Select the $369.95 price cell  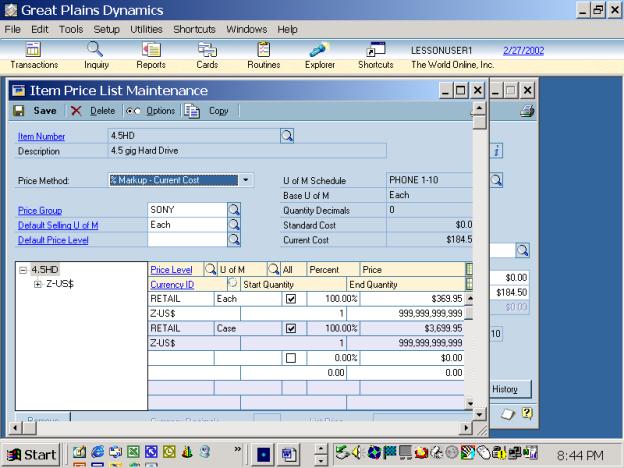412,299
